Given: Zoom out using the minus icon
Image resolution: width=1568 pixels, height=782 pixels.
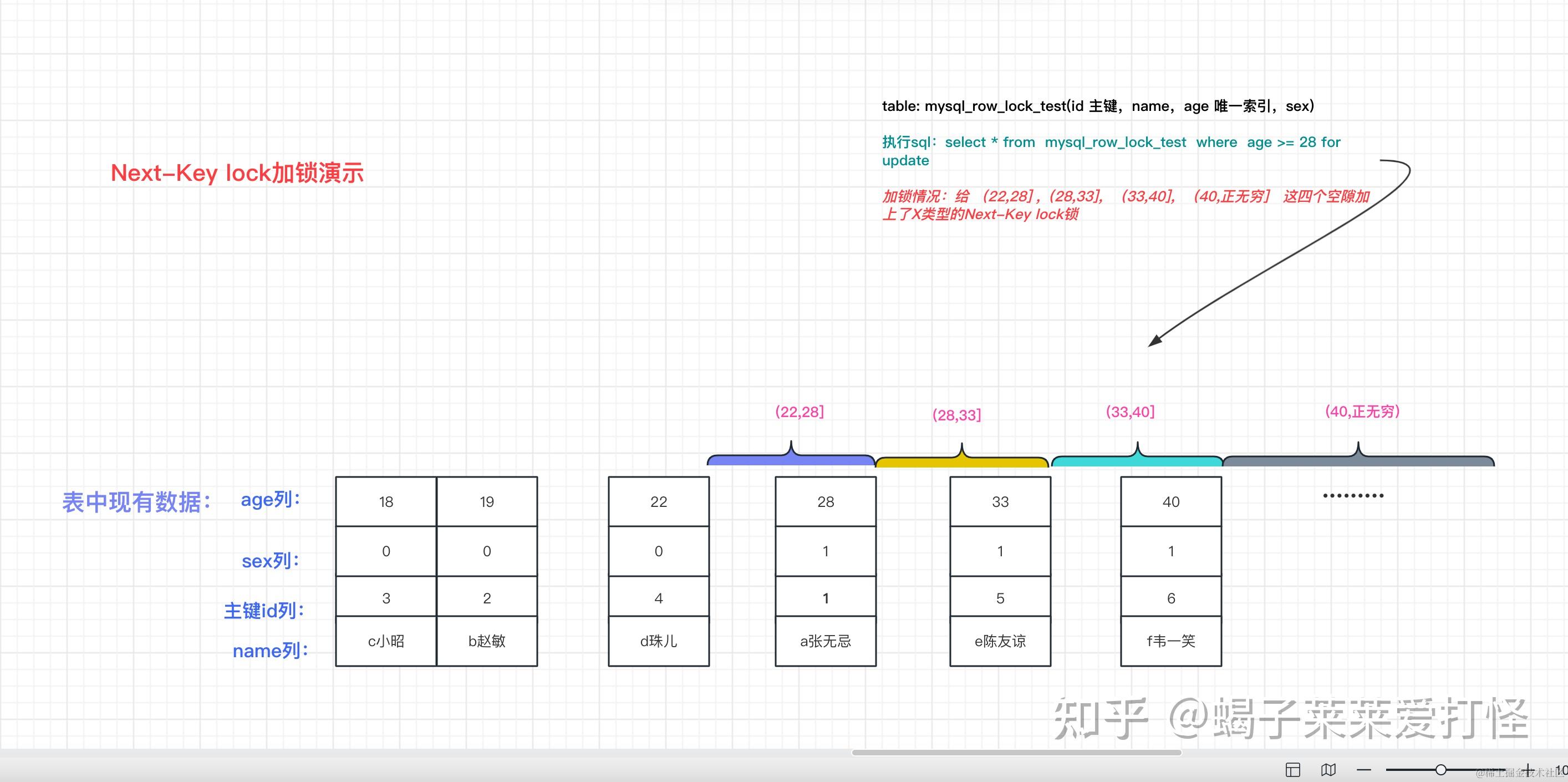Looking at the screenshot, I should [1364, 770].
